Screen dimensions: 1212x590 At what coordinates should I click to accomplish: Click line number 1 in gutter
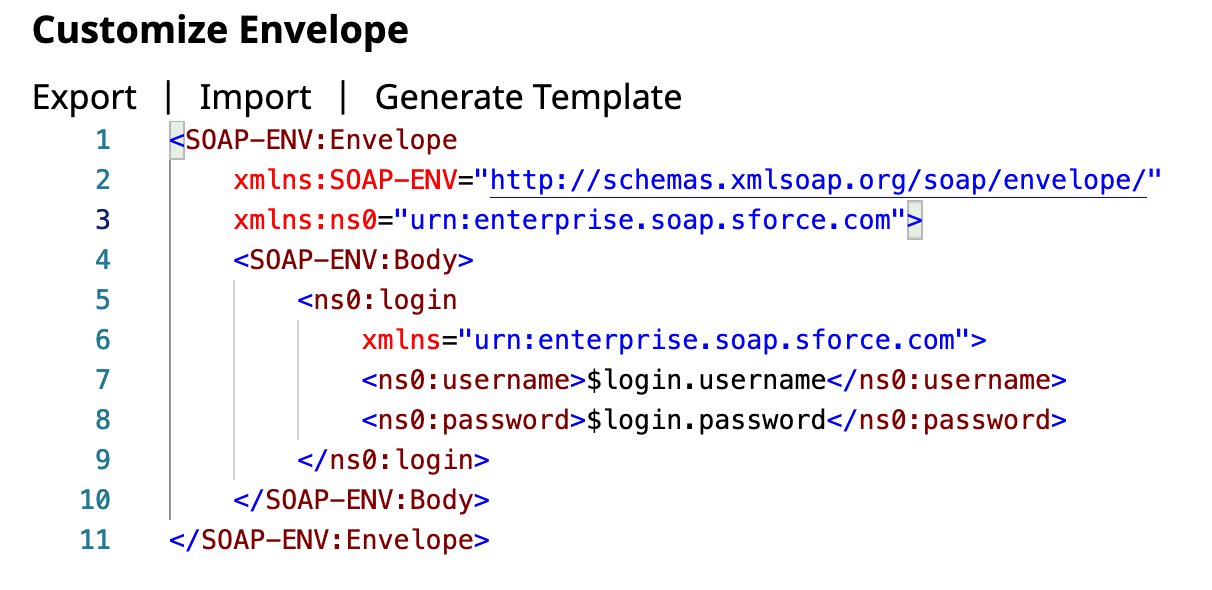click(103, 140)
